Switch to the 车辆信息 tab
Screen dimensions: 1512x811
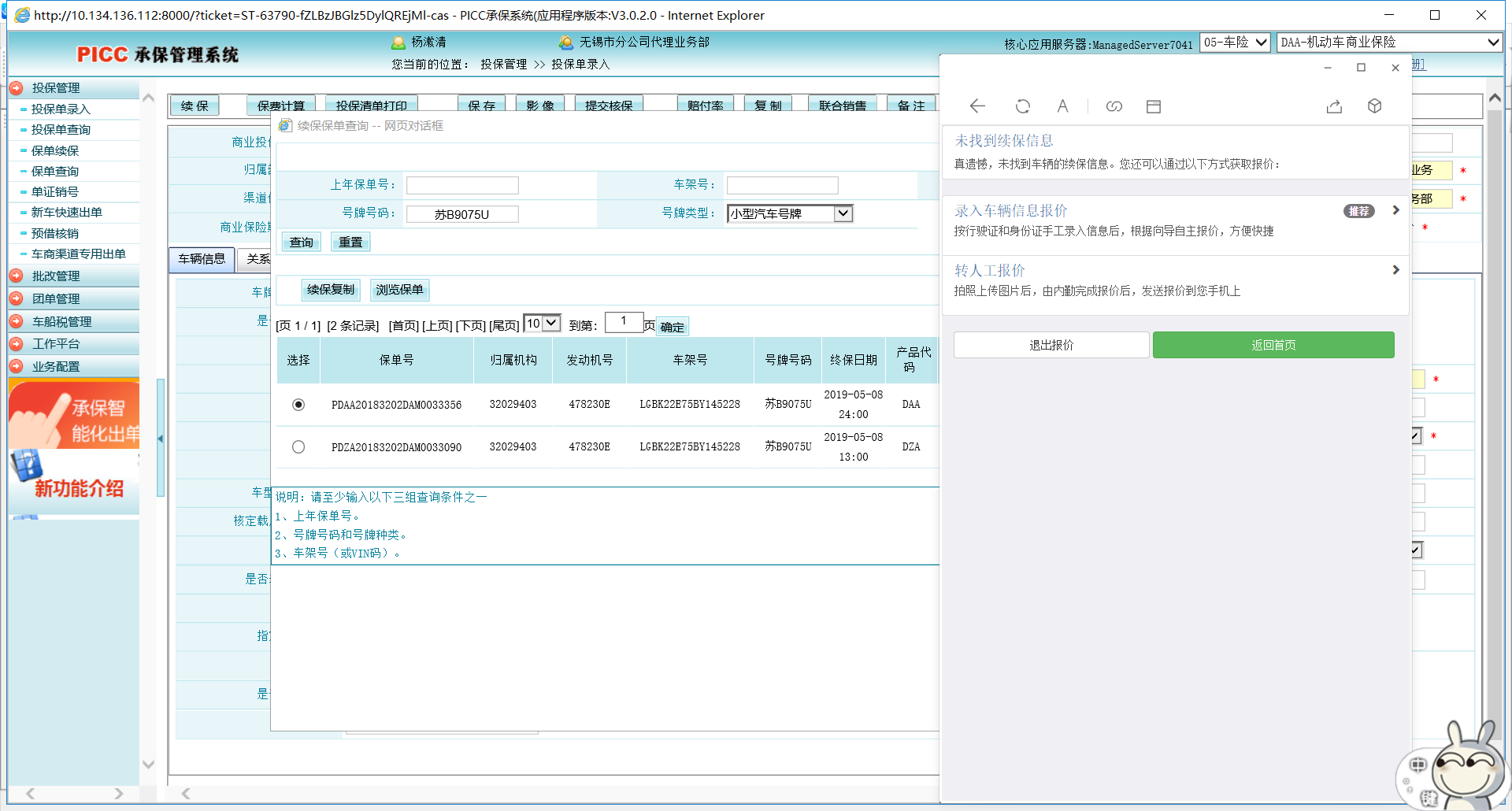click(202, 259)
